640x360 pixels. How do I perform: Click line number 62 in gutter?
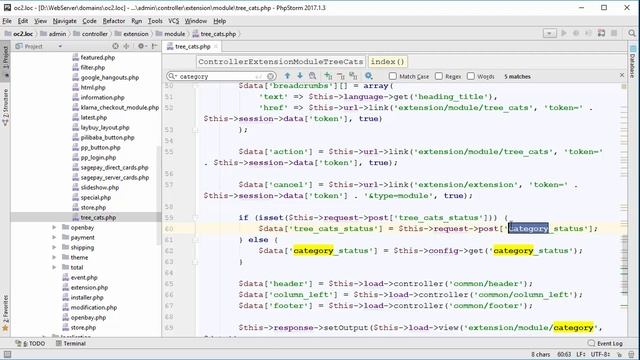pyautogui.click(x=169, y=251)
